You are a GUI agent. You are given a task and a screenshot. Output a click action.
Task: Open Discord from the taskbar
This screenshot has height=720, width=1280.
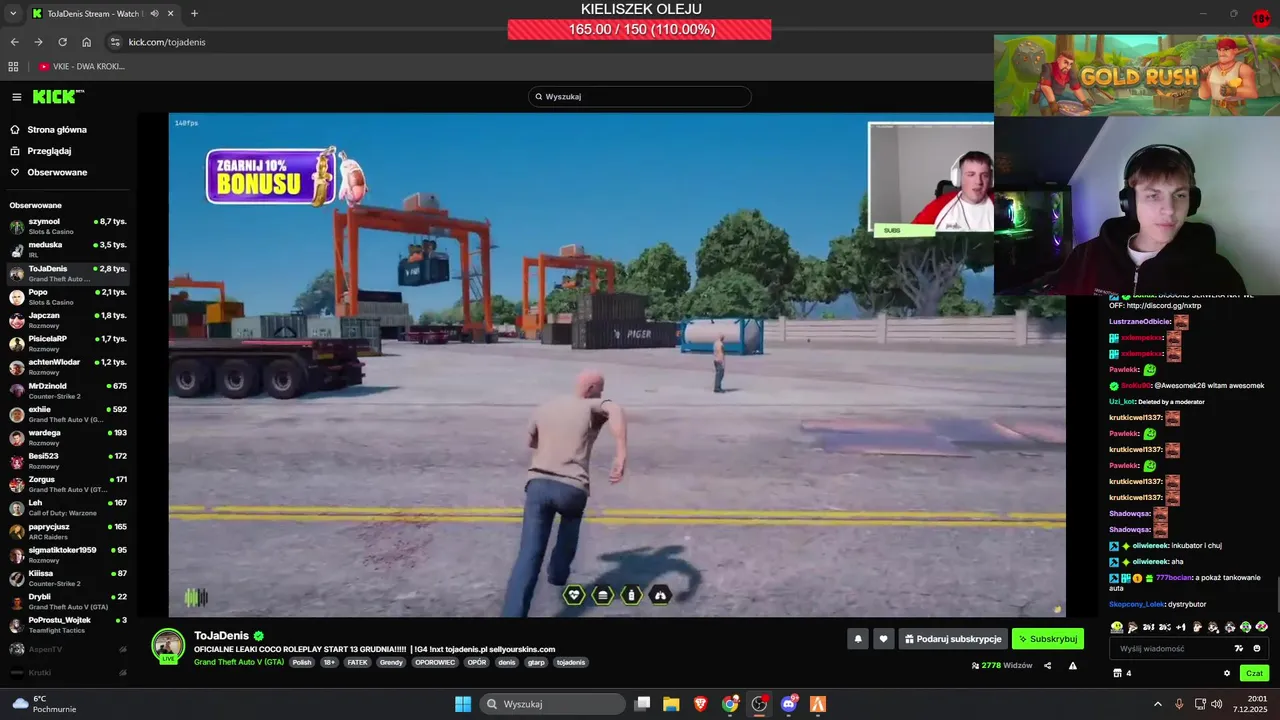[789, 704]
